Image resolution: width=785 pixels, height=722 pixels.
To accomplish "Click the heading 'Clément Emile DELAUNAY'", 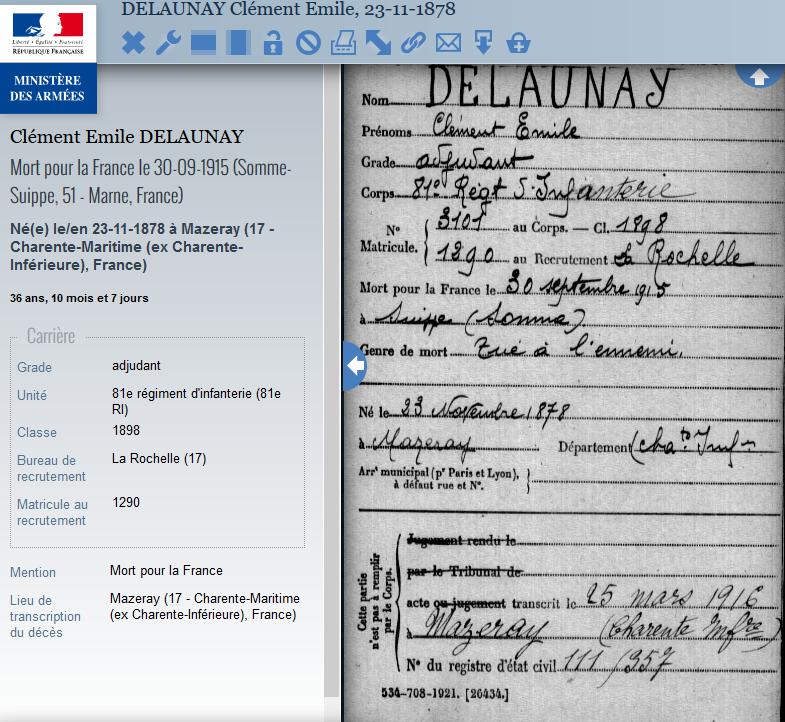I will pos(127,137).
